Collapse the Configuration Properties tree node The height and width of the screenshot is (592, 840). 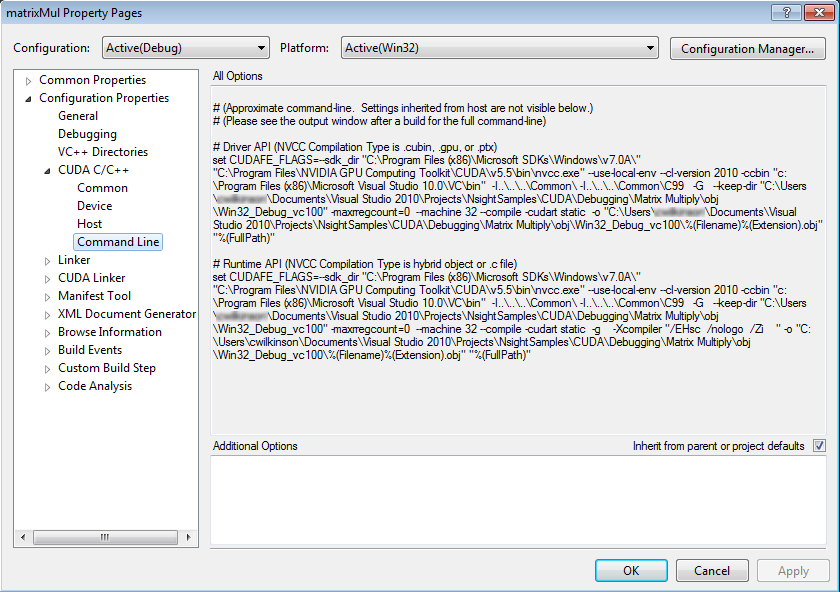[26, 97]
